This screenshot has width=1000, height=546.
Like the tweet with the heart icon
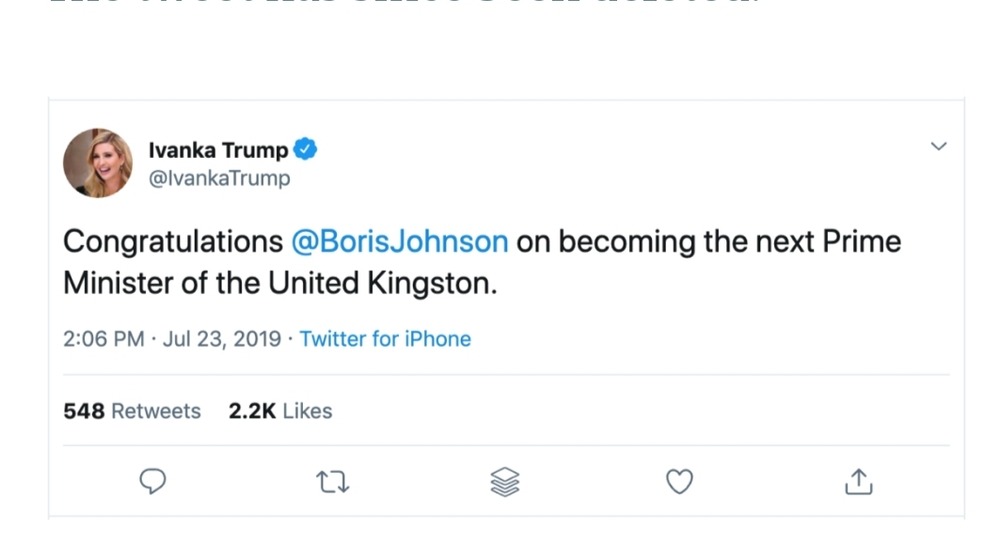coord(680,482)
